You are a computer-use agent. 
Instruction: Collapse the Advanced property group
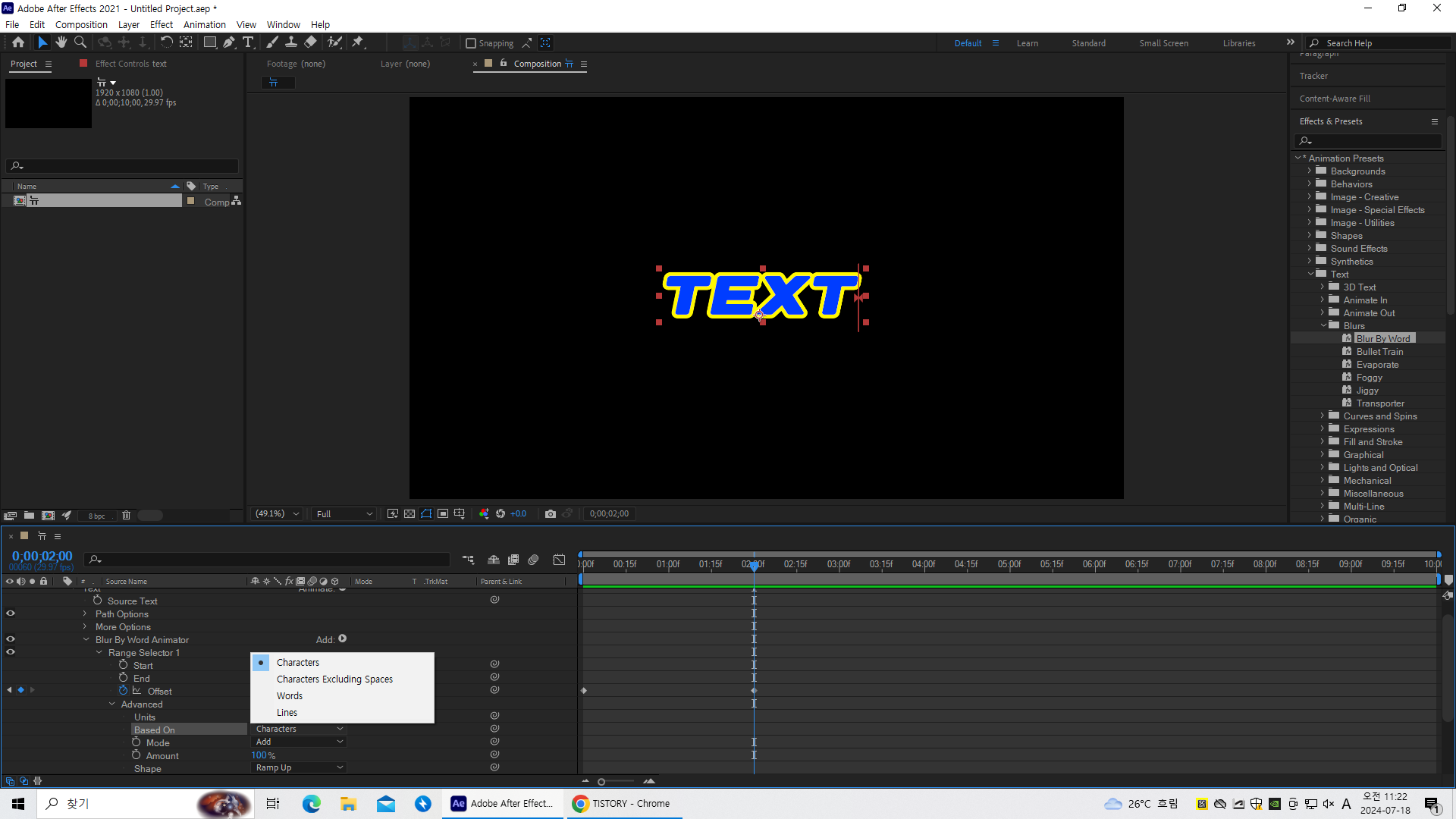click(x=111, y=704)
